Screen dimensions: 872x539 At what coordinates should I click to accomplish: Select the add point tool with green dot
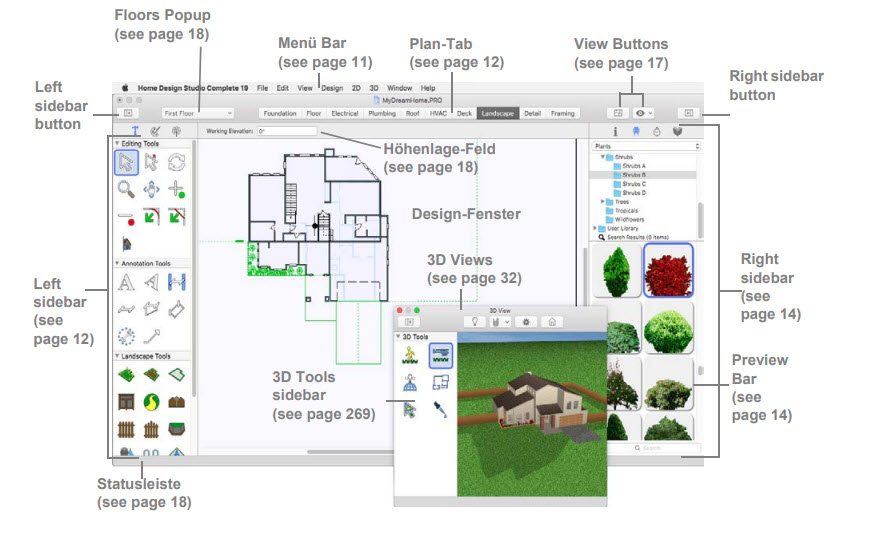pyautogui.click(x=176, y=189)
